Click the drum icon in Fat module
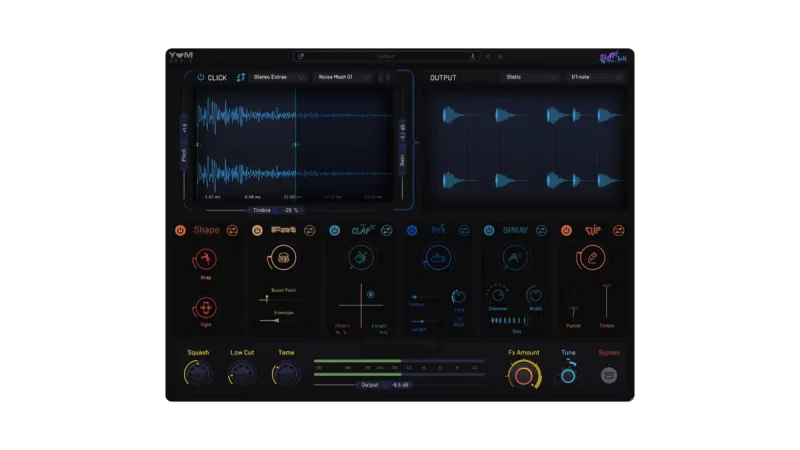Viewport: 800px width, 450px height. tap(283, 259)
